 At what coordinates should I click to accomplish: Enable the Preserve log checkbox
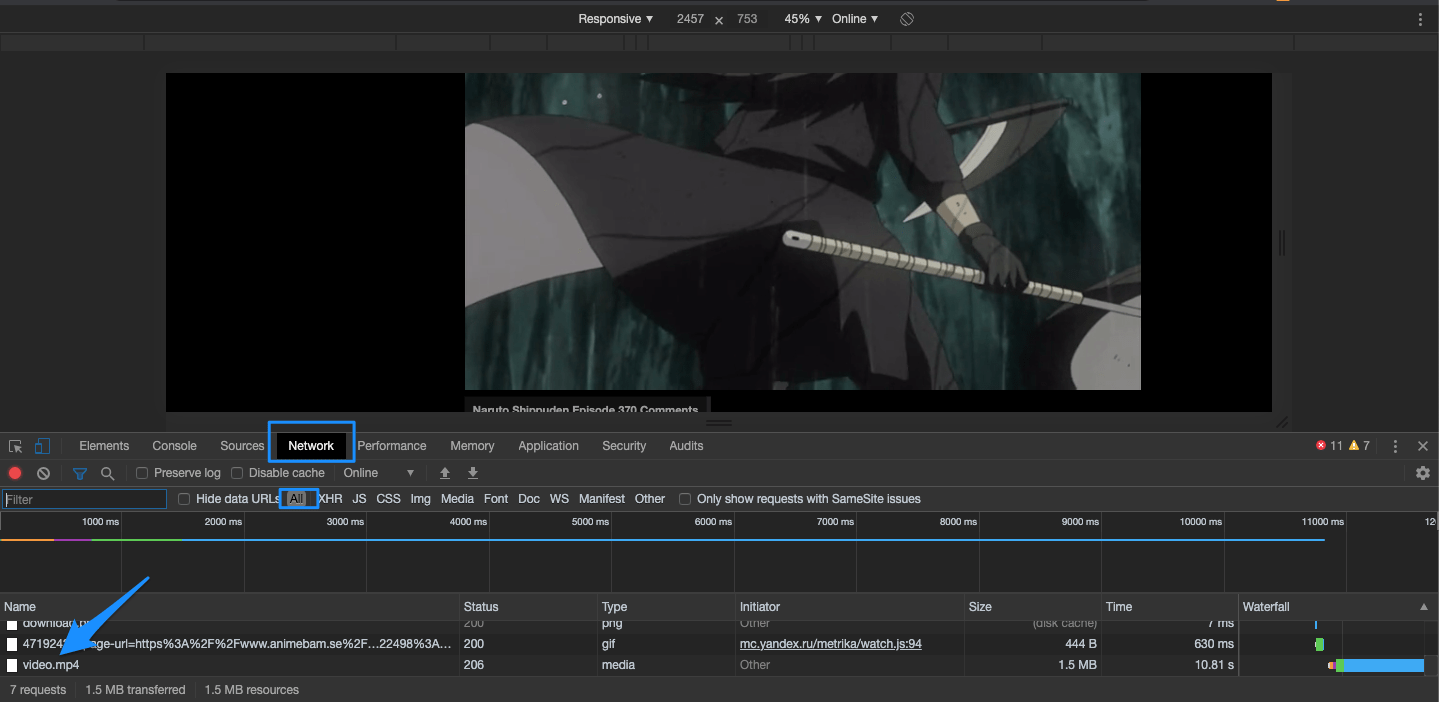(x=142, y=473)
